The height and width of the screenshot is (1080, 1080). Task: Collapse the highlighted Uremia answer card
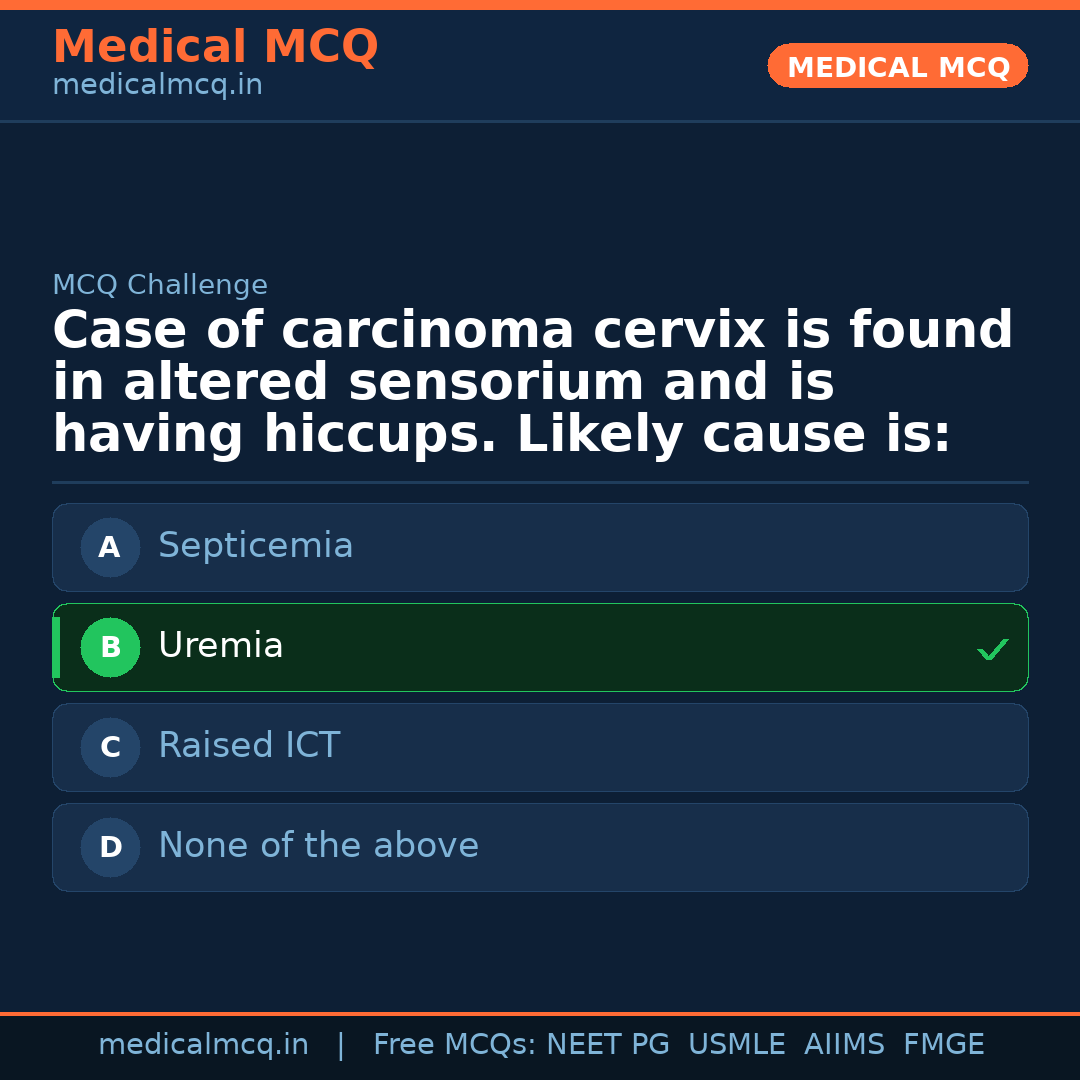coord(540,647)
